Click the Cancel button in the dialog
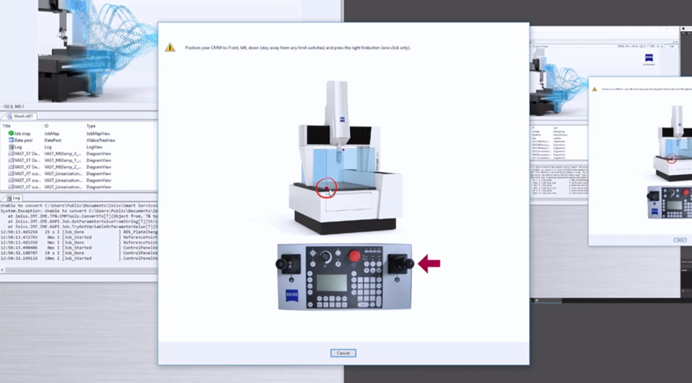The height and width of the screenshot is (383, 692). pos(343,353)
